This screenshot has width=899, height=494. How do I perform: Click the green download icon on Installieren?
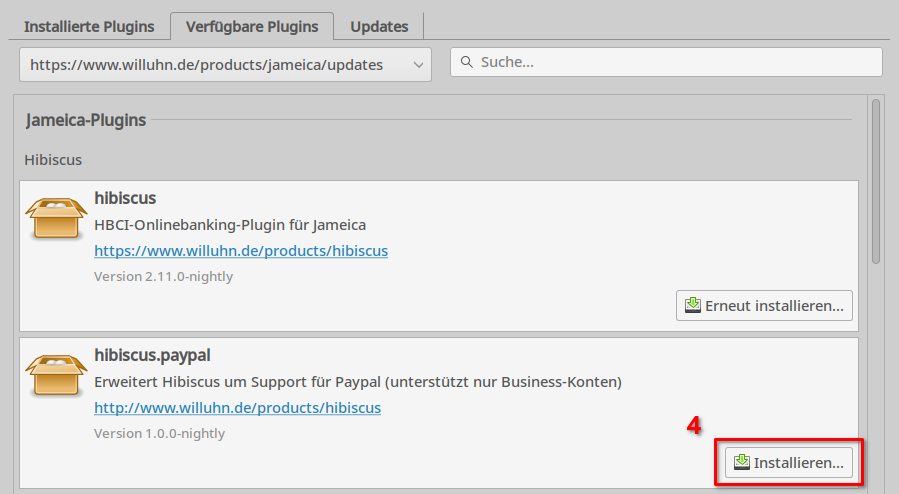point(741,462)
